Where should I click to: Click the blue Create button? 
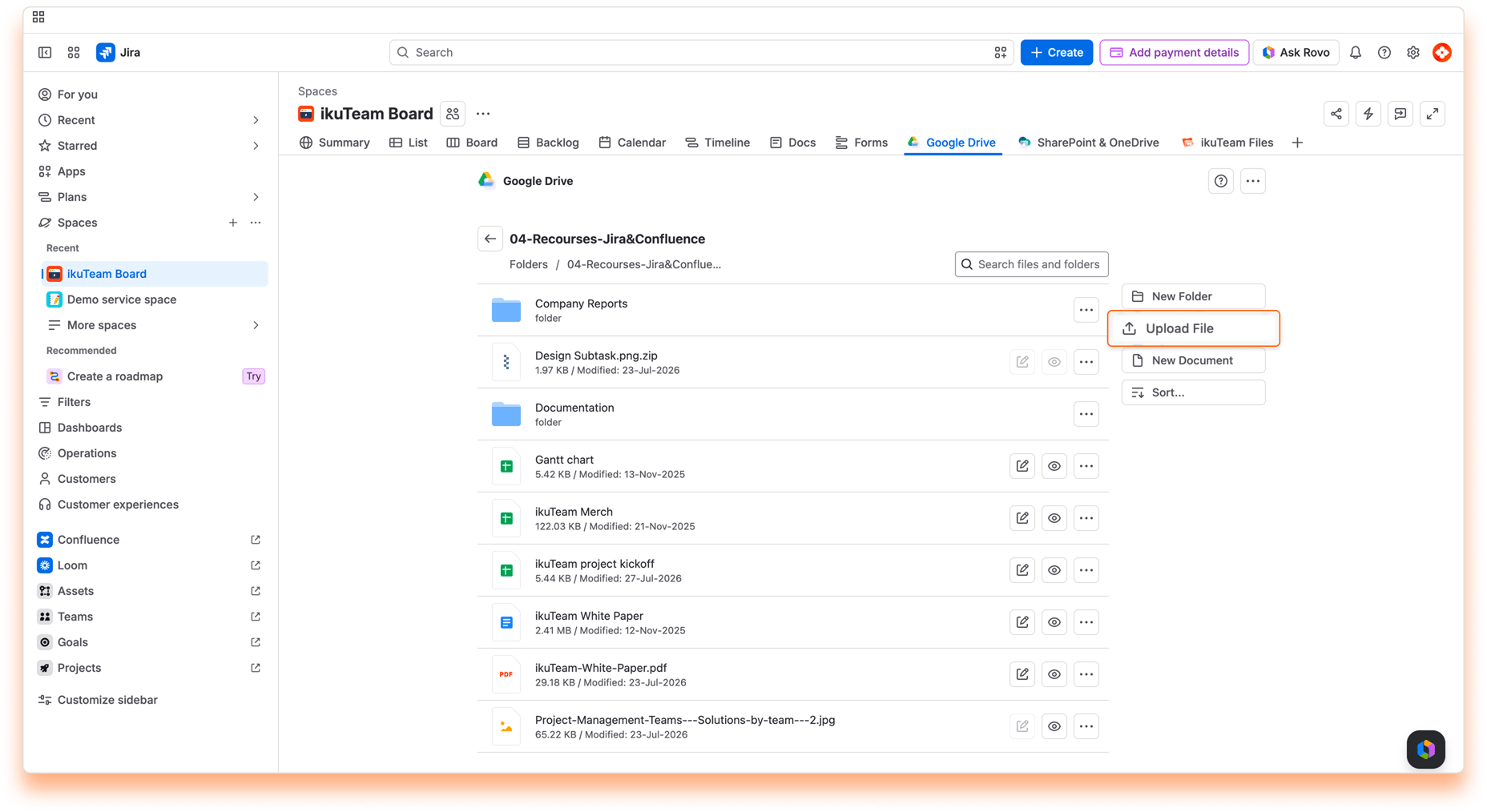1057,52
